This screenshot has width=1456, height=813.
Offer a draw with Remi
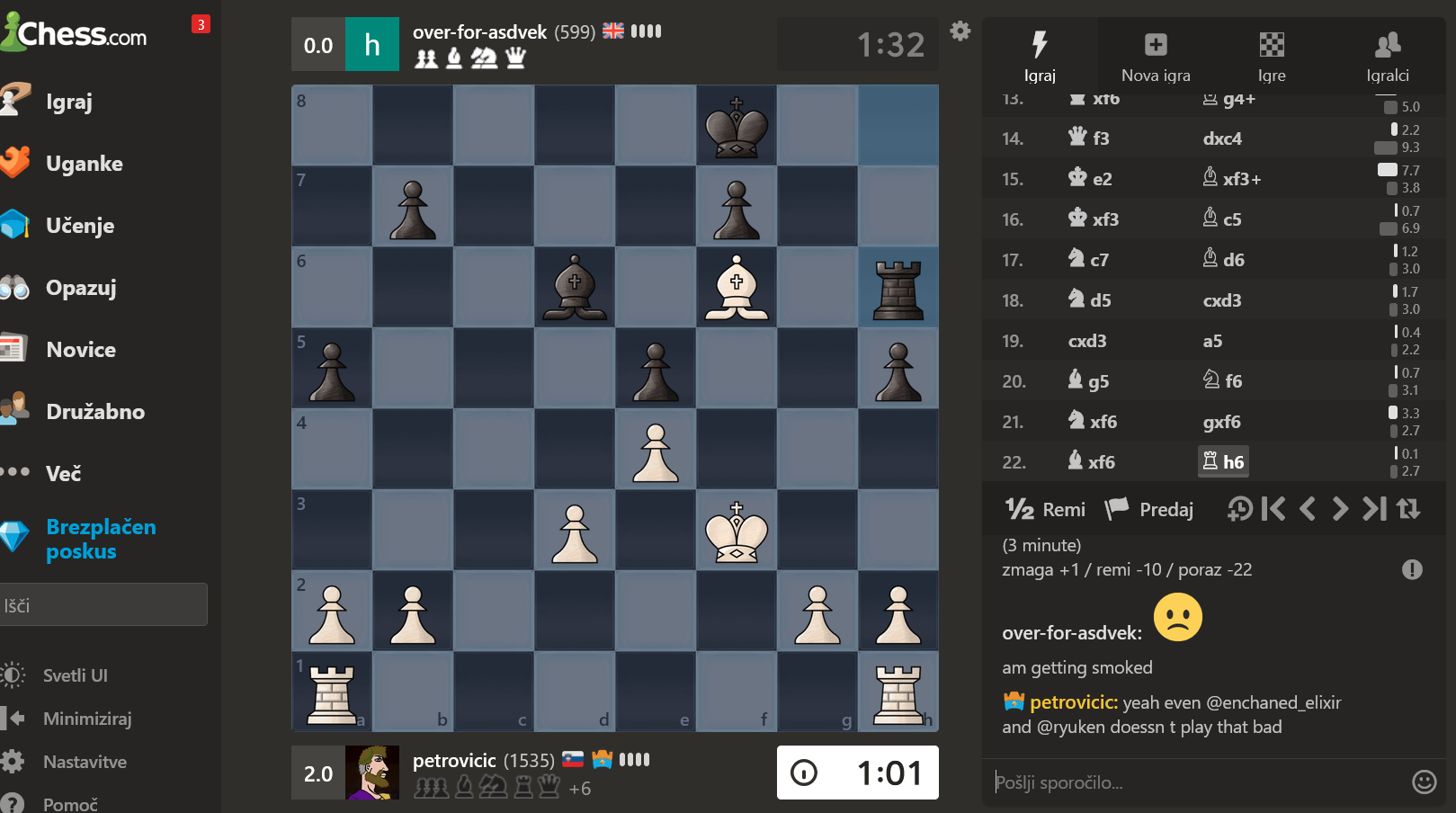point(1045,509)
